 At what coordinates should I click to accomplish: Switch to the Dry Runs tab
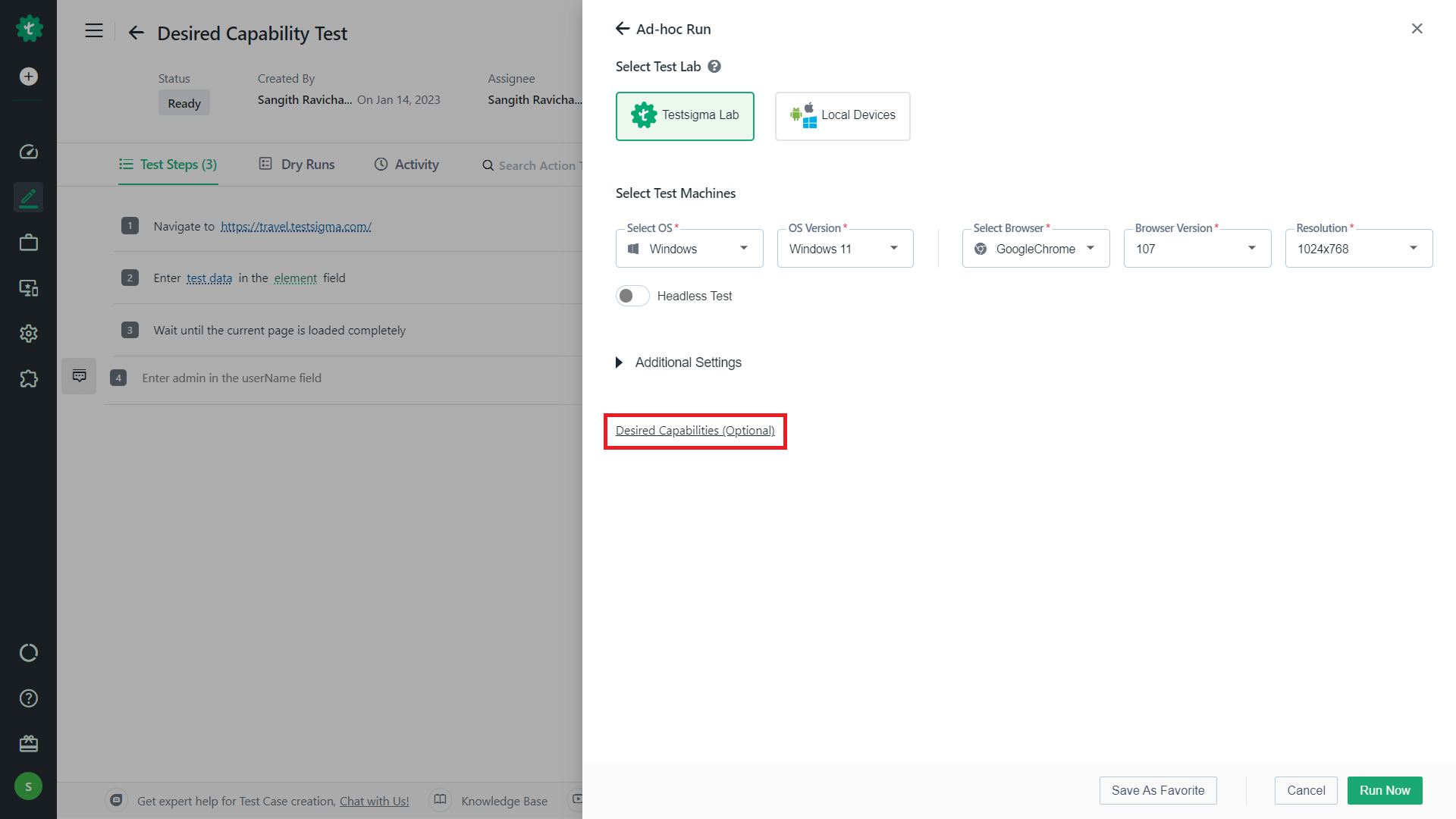[297, 165]
